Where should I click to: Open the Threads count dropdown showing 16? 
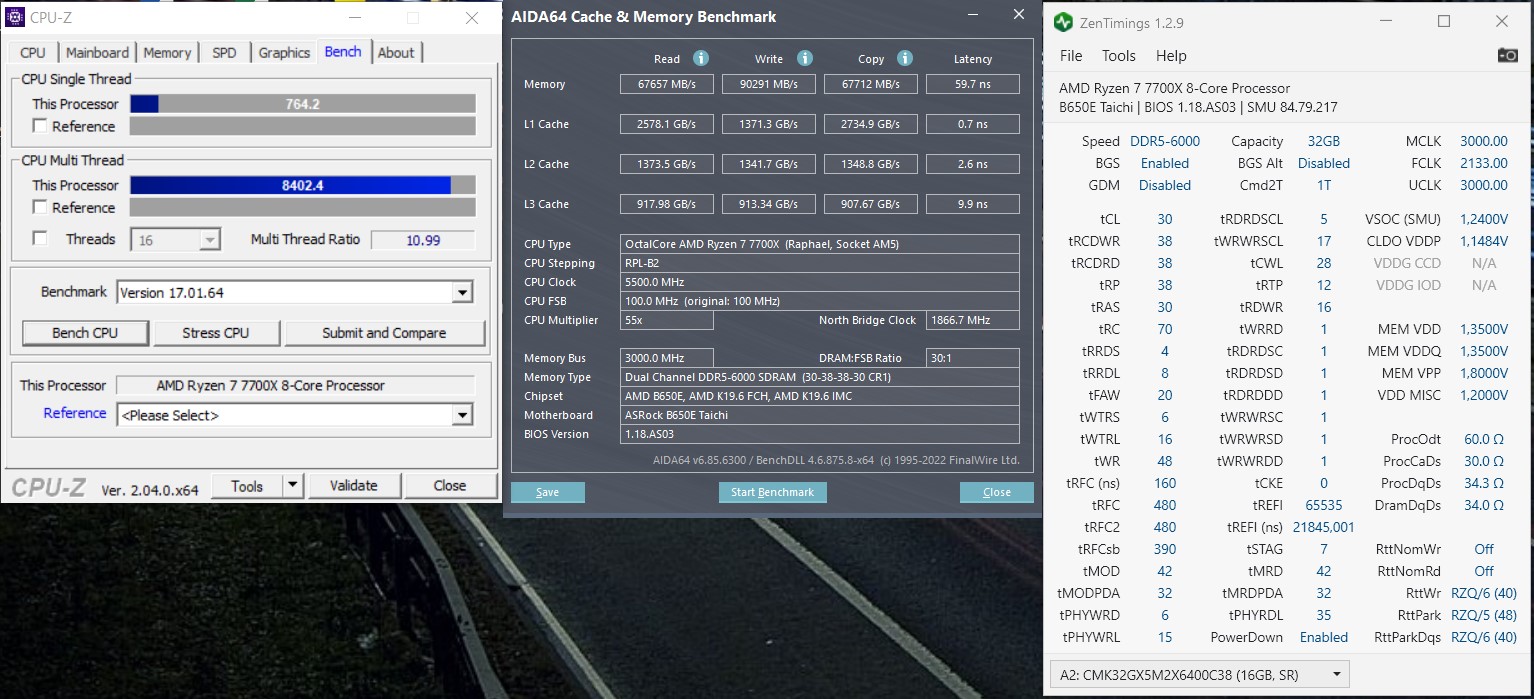point(209,240)
